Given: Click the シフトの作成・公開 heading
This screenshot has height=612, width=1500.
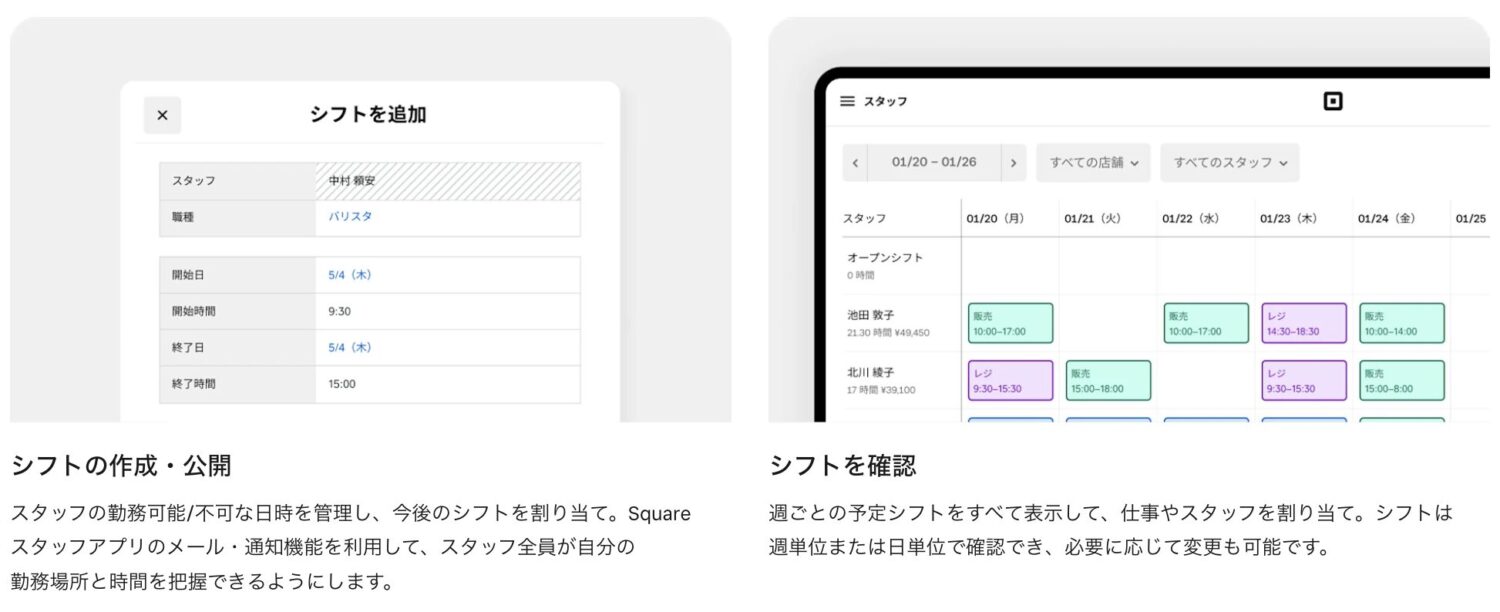Looking at the screenshot, I should pyautogui.click(x=121, y=465).
